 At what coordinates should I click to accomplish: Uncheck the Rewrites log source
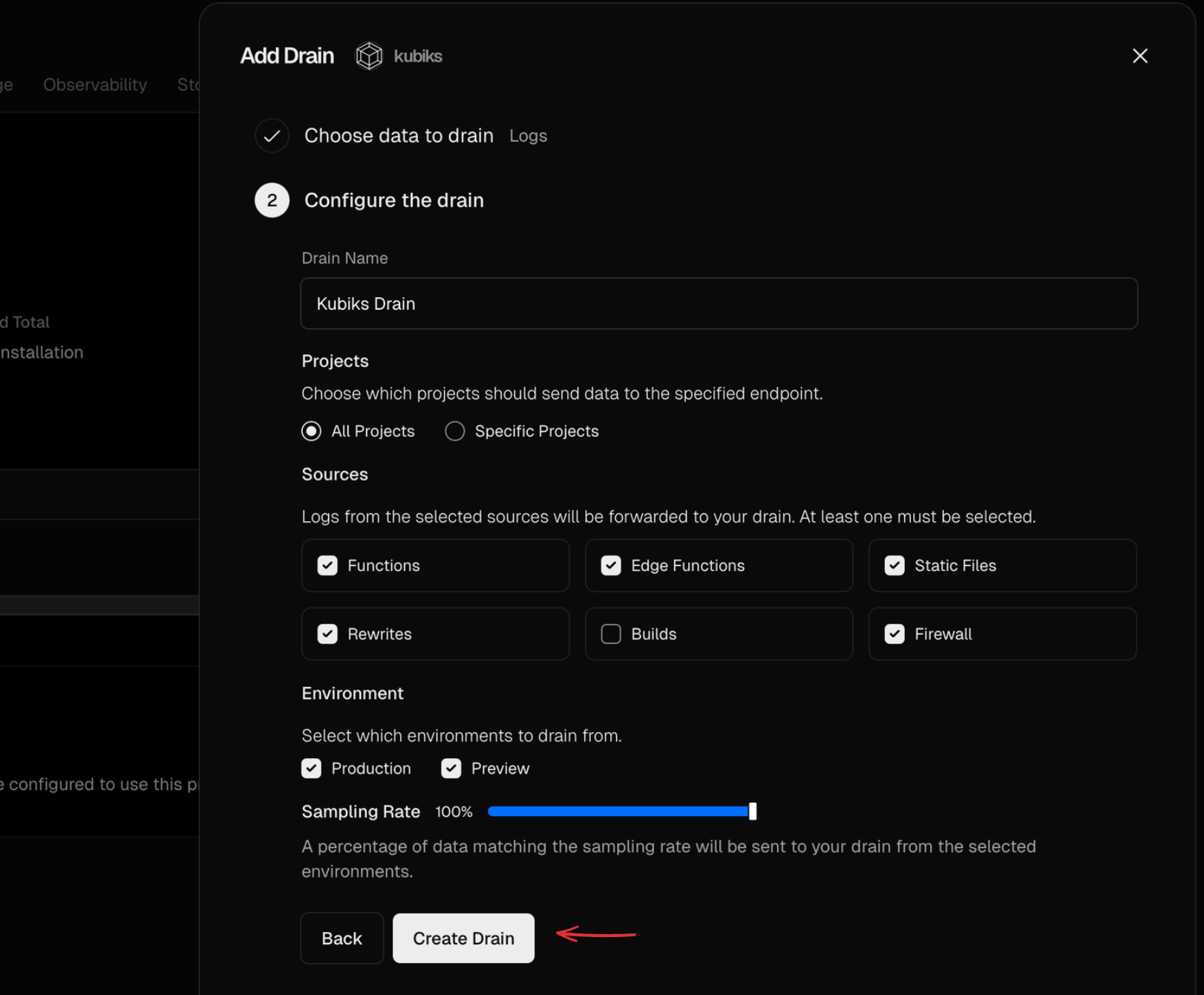pos(327,633)
